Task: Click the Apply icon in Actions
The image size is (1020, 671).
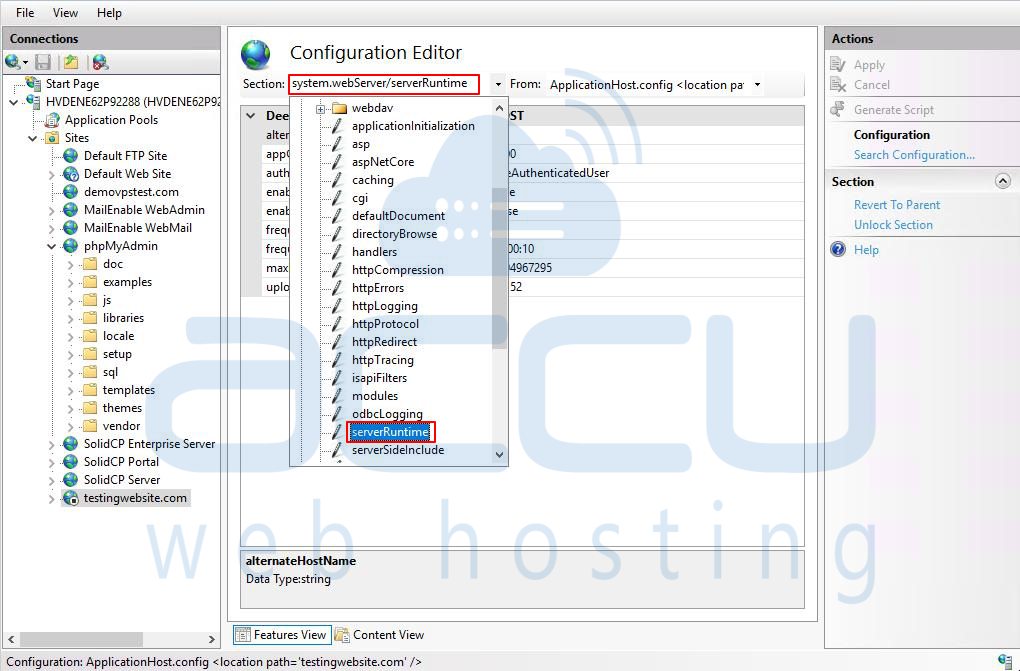Action: [838, 64]
